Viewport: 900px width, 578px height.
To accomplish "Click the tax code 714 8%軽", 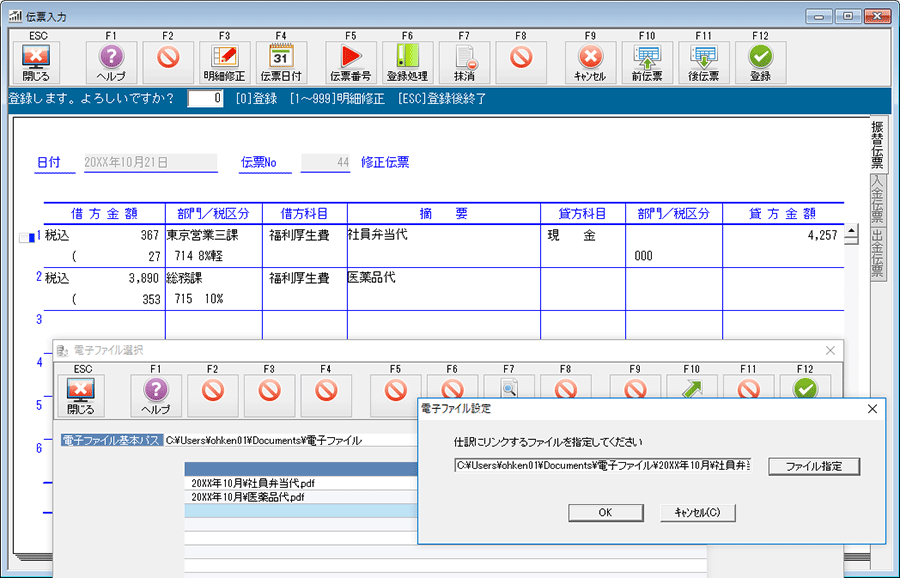I will pos(199,256).
